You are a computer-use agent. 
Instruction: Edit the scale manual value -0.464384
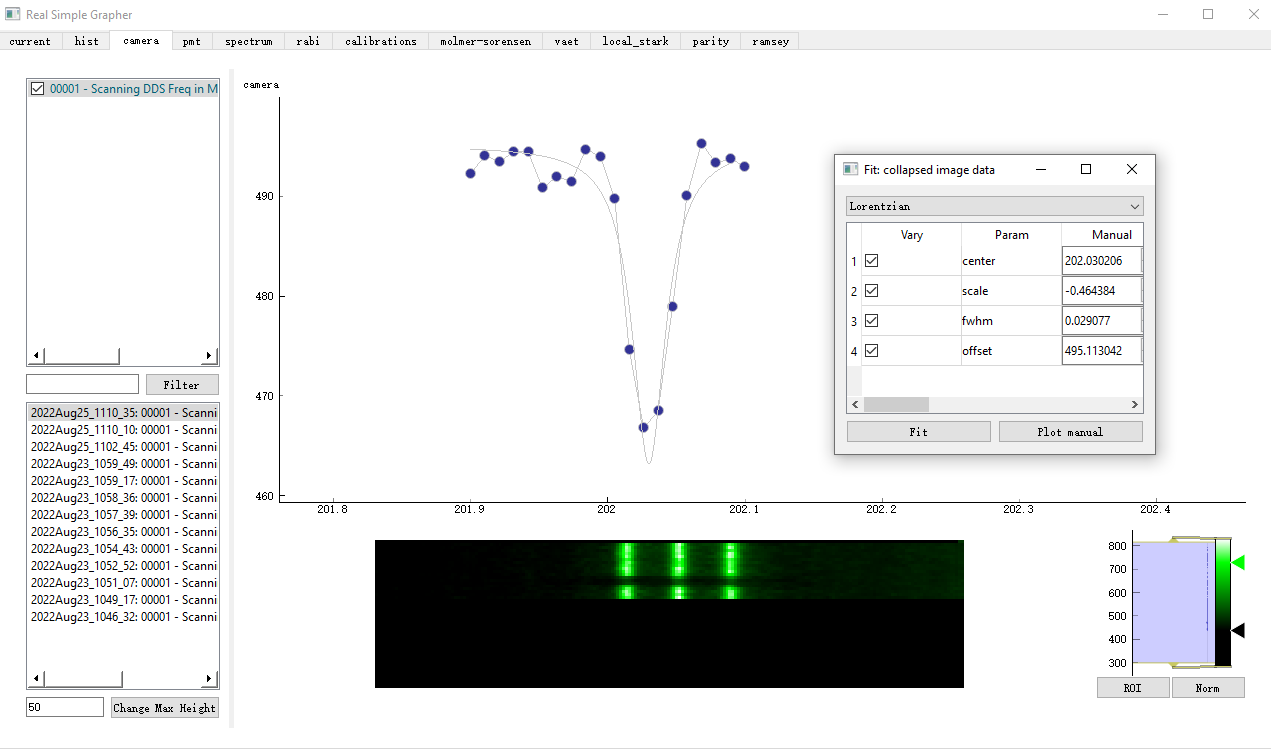coord(1101,291)
